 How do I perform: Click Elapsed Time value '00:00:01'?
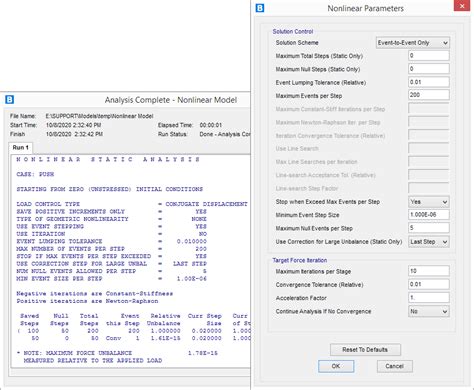[211, 125]
